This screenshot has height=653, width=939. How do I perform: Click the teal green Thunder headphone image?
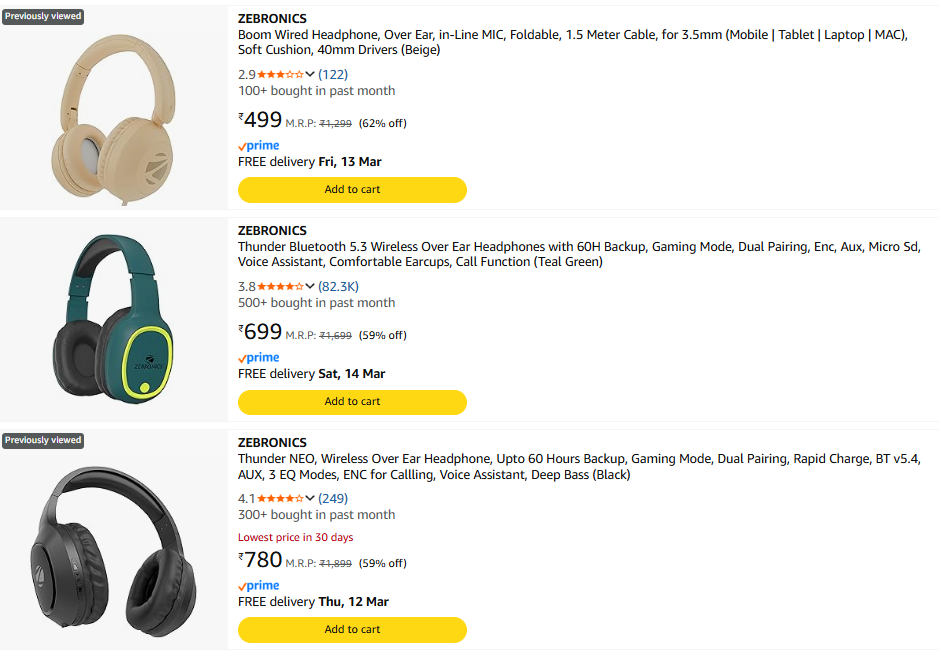click(113, 317)
